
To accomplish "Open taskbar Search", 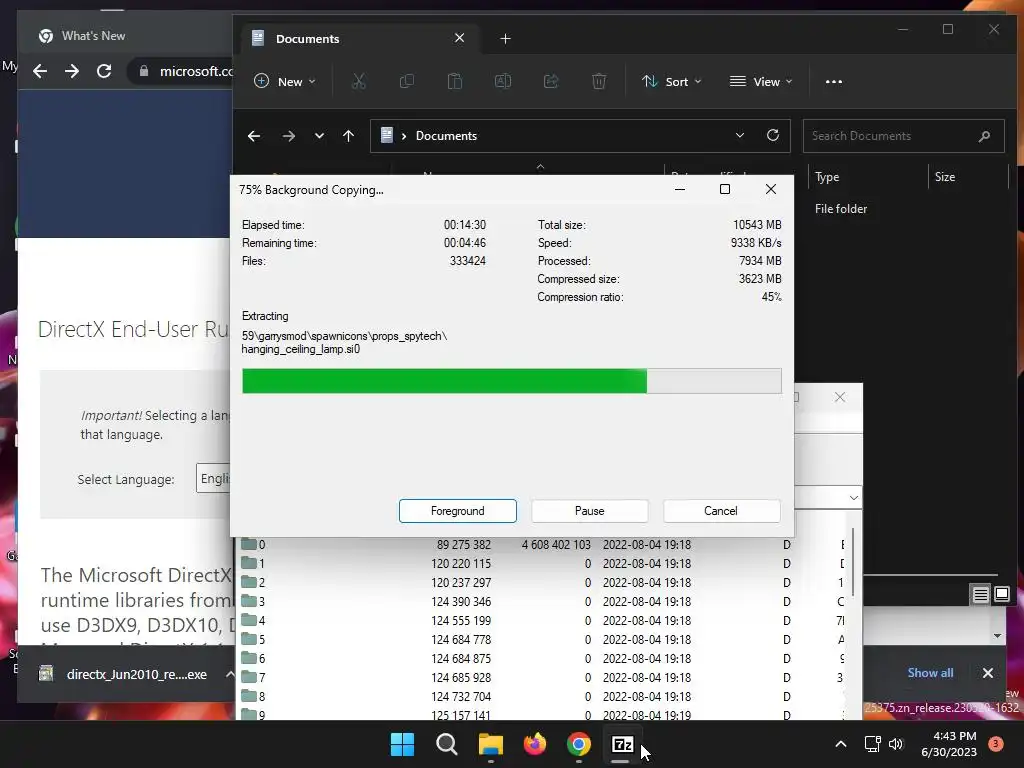I will pos(447,744).
